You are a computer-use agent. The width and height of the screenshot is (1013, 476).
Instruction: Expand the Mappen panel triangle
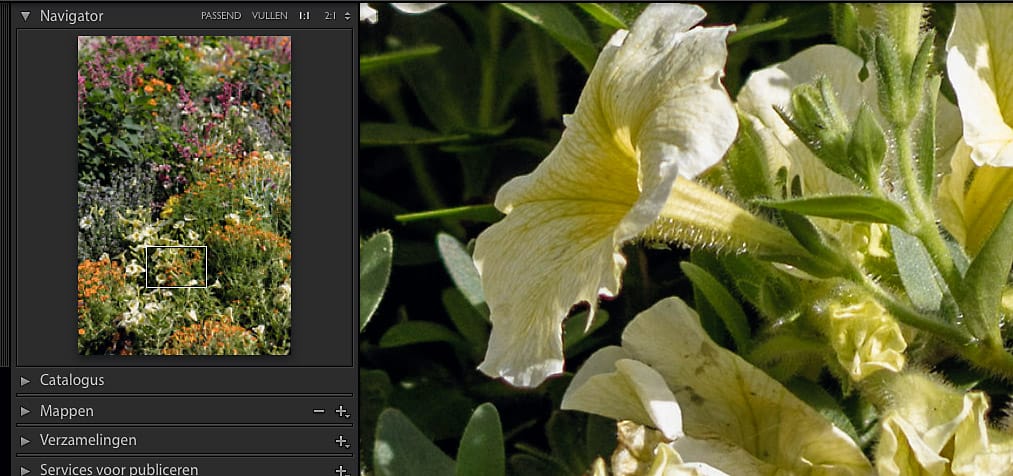25,411
